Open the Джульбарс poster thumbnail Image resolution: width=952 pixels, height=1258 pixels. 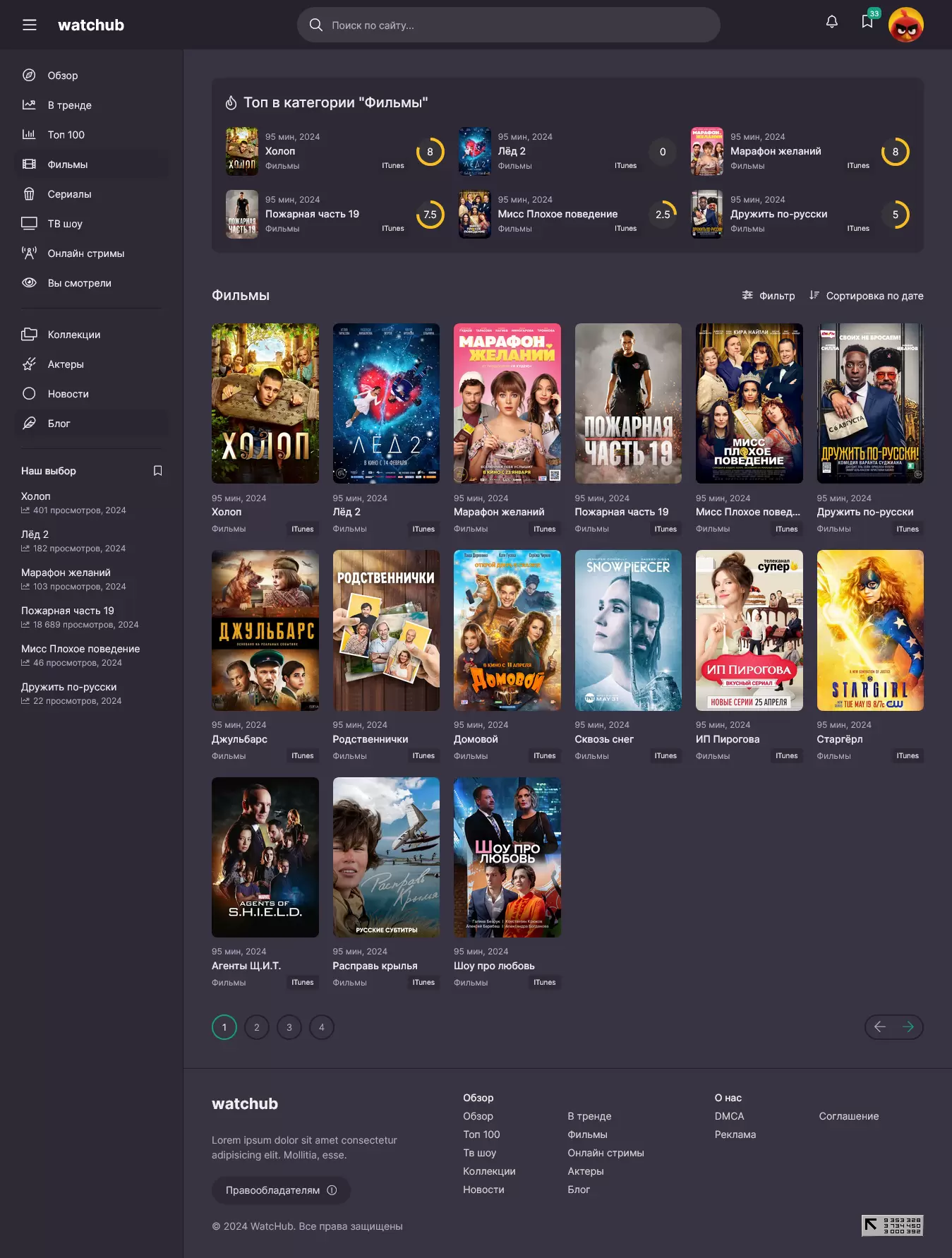[x=265, y=630]
